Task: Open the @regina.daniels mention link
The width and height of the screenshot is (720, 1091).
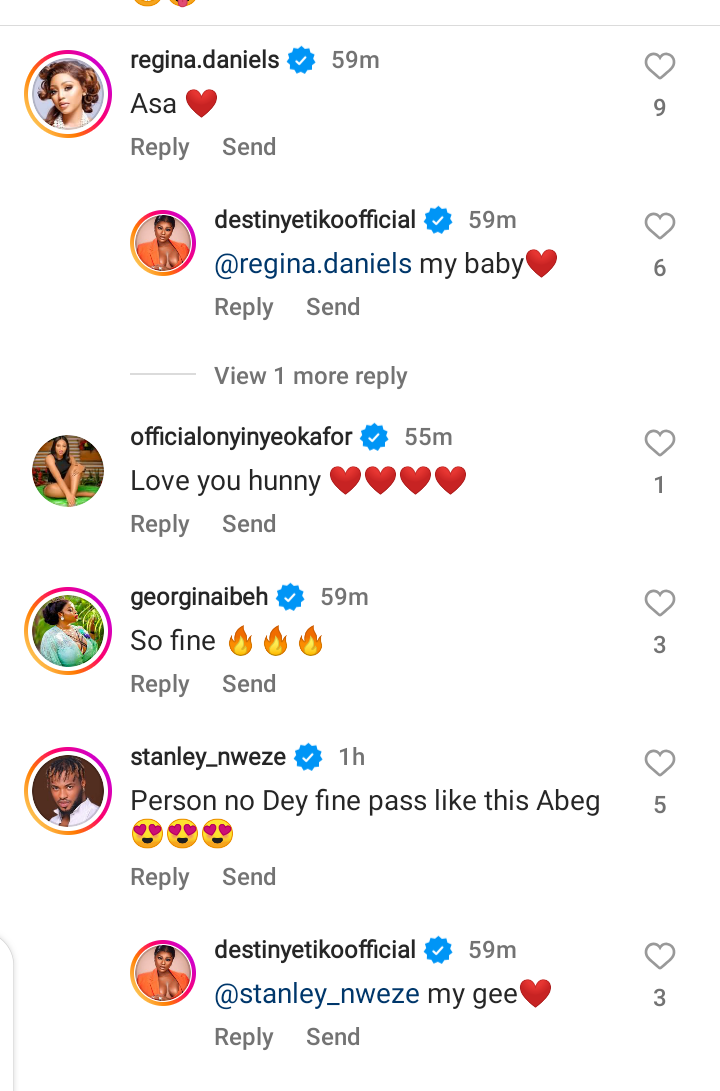Action: tap(313, 264)
